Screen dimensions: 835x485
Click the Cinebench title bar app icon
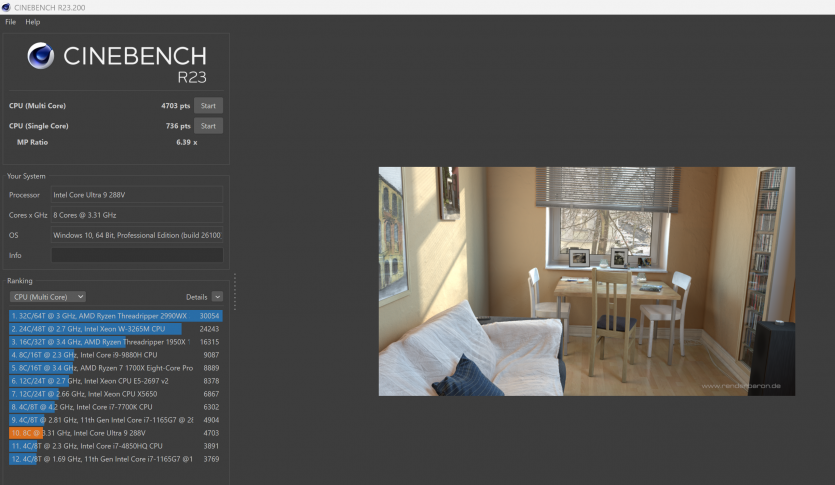[7, 7]
